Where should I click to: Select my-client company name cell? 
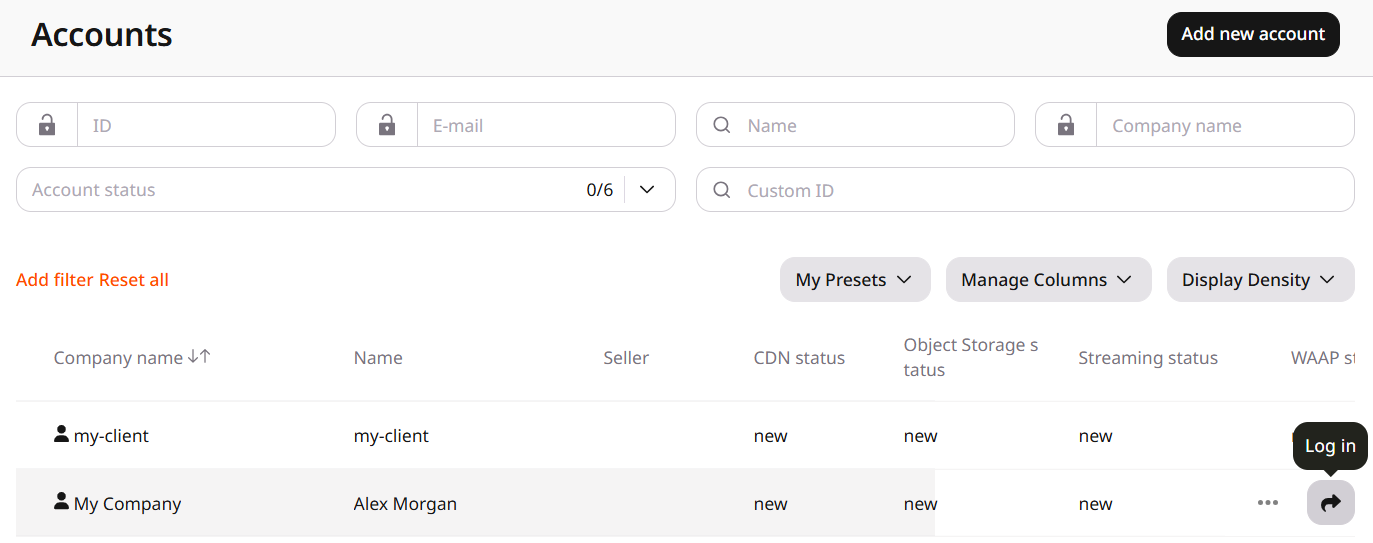tap(111, 436)
